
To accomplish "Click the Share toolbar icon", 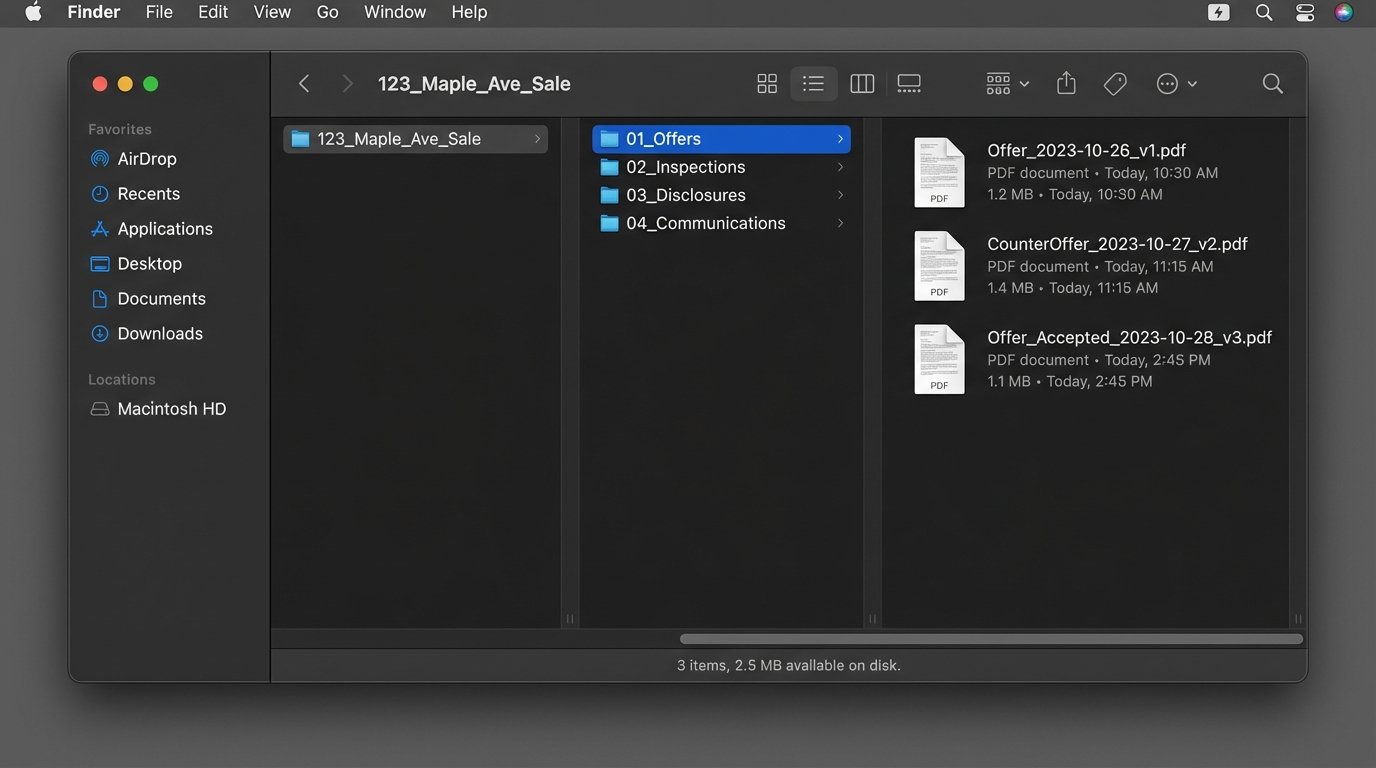I will pos(1066,84).
